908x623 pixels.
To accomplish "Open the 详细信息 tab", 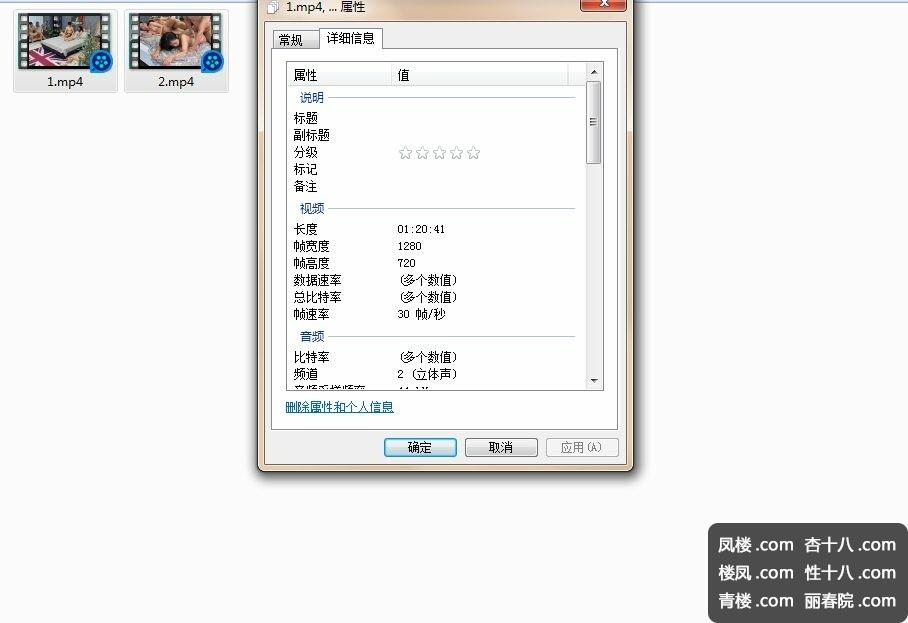I will pos(350,39).
